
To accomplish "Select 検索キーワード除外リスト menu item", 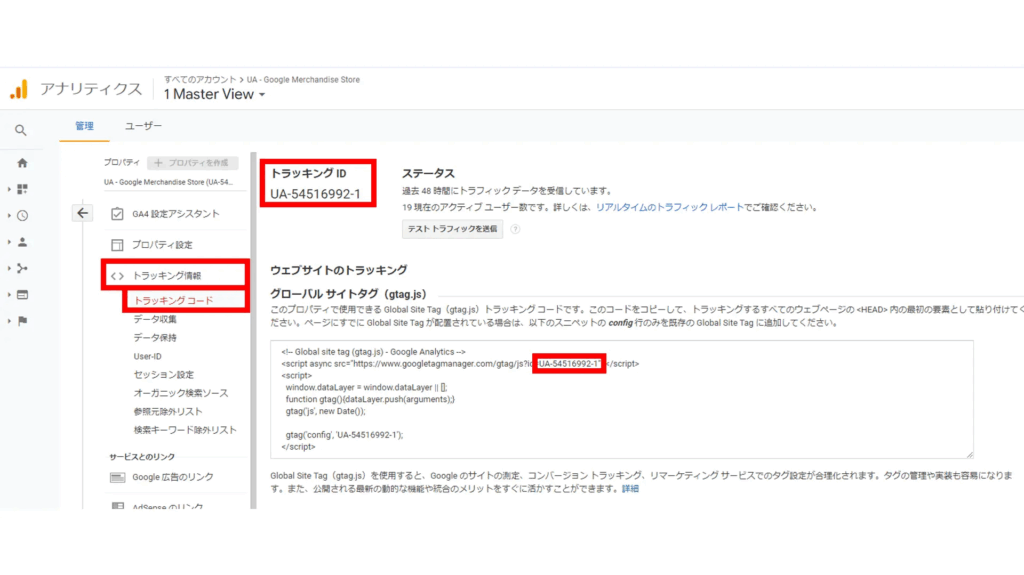I will 185,430.
